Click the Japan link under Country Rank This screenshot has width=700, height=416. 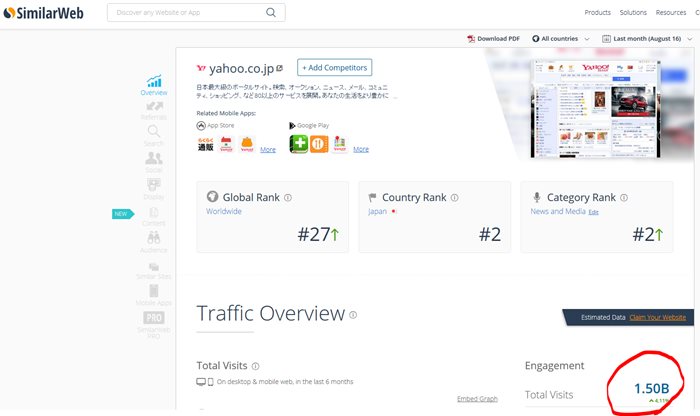coord(377,211)
